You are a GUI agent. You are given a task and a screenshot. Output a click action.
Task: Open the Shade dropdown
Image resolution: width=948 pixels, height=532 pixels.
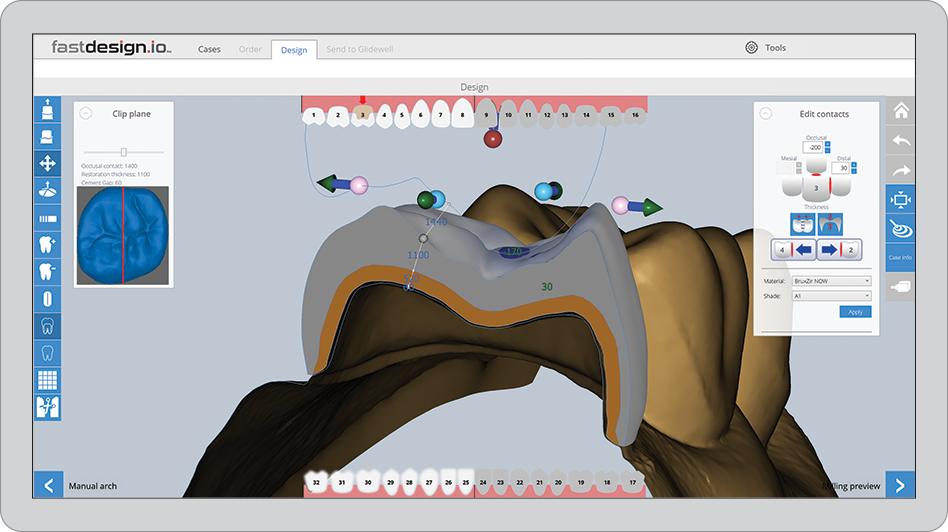[x=831, y=296]
